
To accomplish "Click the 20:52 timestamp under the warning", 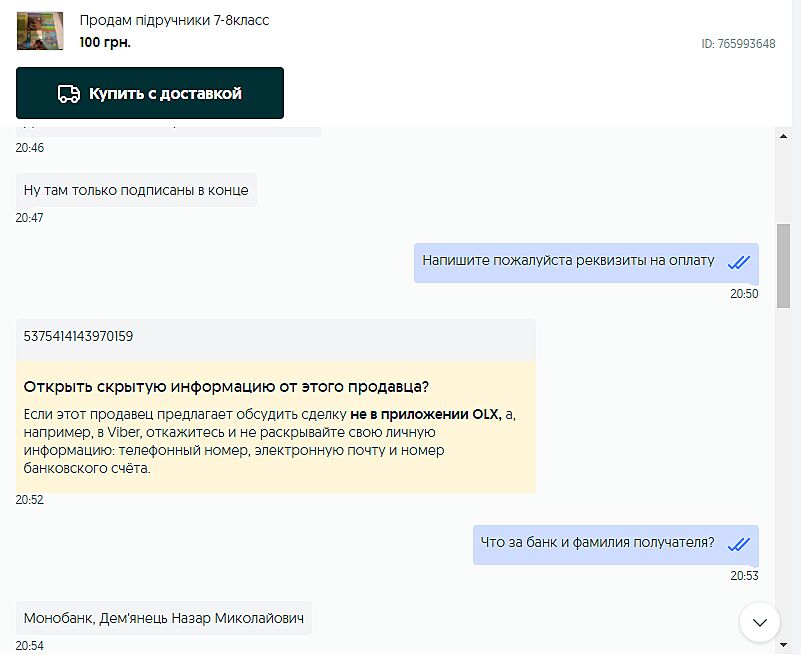I will point(29,500).
